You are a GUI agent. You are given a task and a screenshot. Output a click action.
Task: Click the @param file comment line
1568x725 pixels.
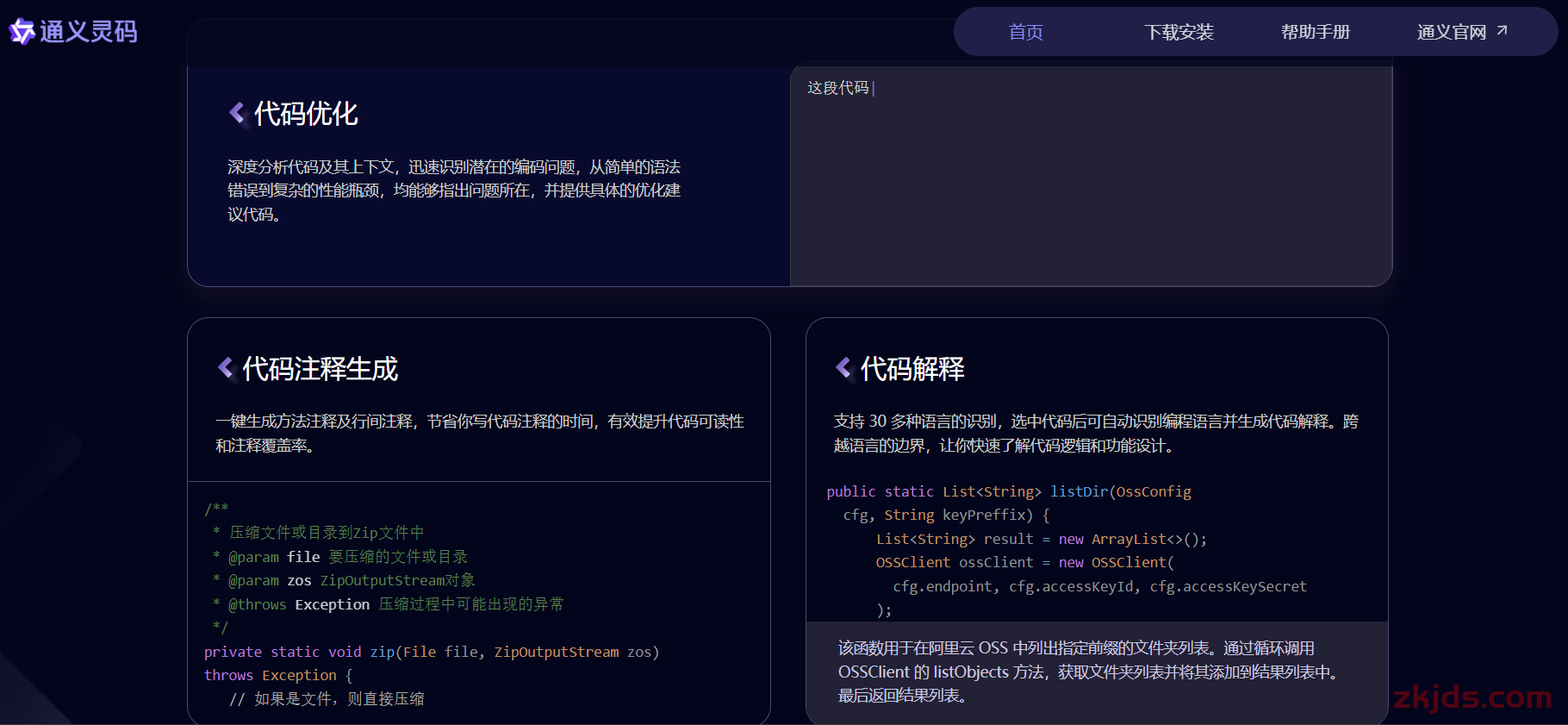[339, 557]
